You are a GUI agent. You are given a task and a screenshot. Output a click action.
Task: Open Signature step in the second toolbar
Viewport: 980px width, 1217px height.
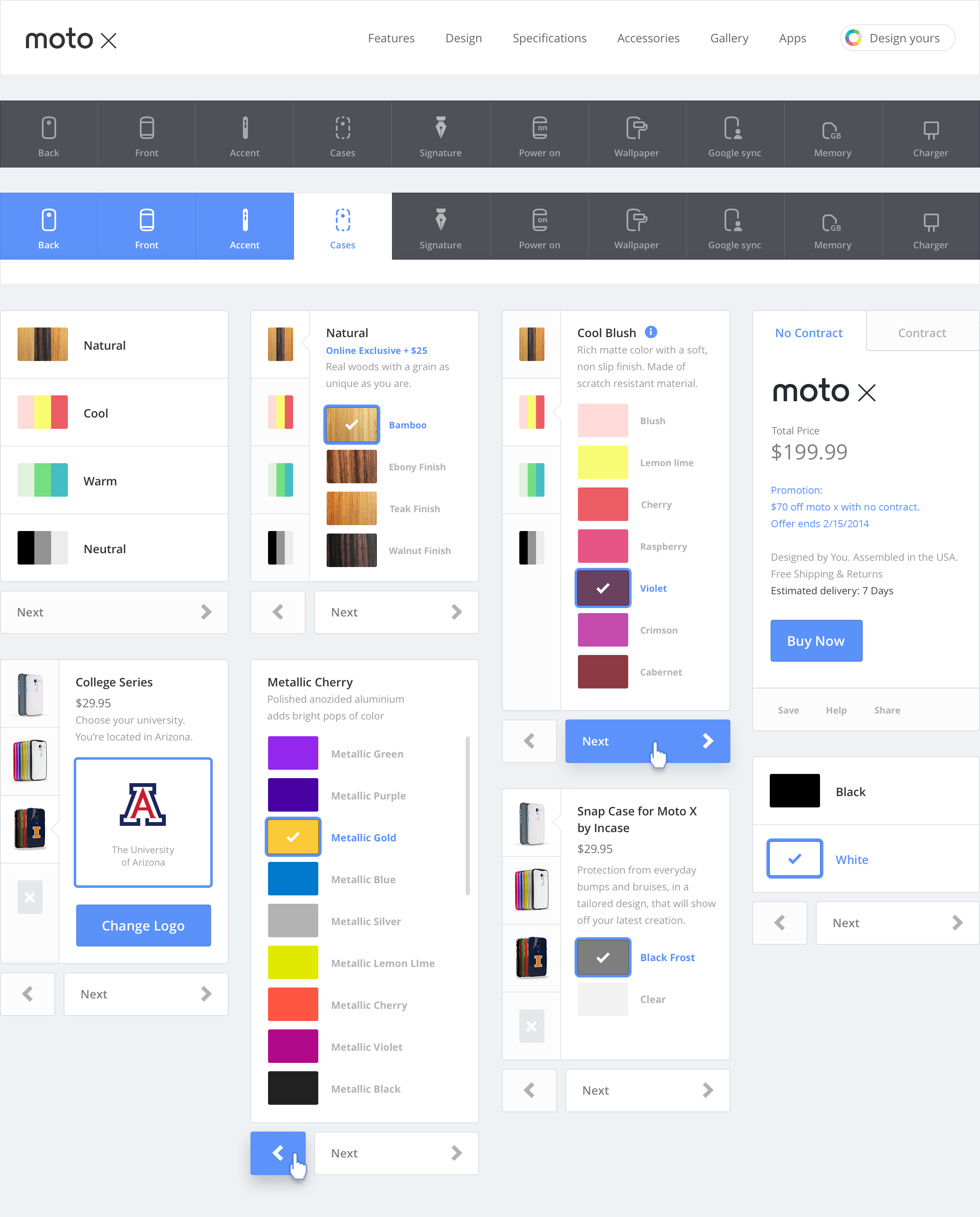[441, 226]
